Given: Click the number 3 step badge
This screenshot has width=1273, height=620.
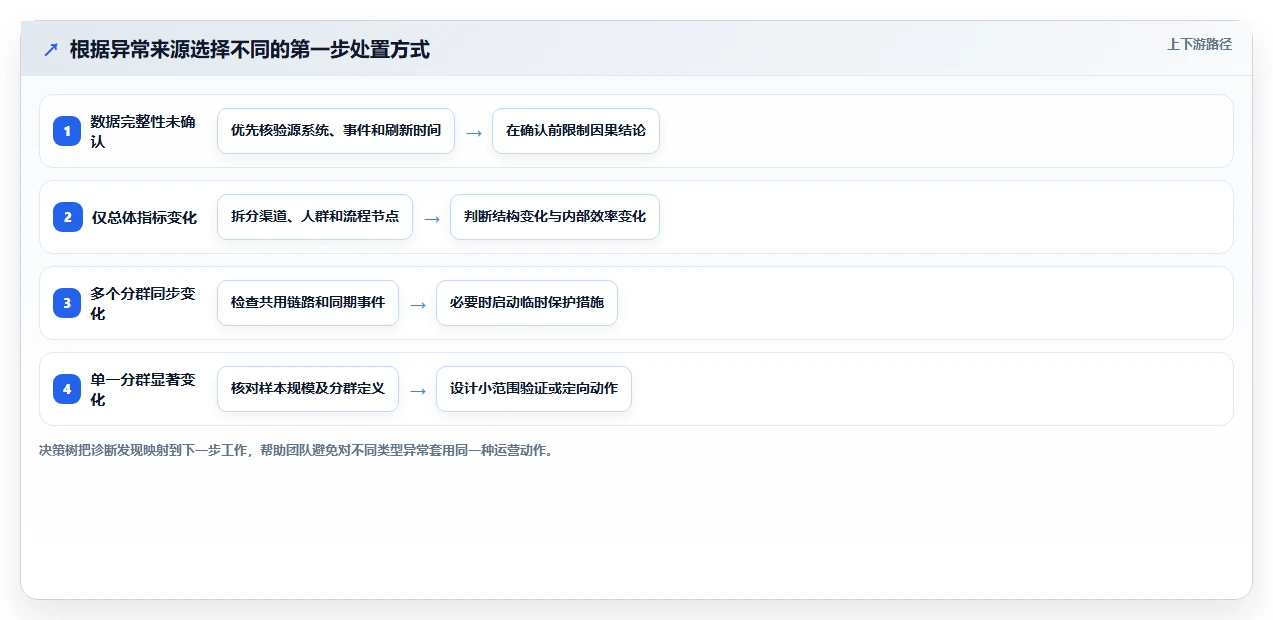Looking at the screenshot, I should (x=67, y=303).
